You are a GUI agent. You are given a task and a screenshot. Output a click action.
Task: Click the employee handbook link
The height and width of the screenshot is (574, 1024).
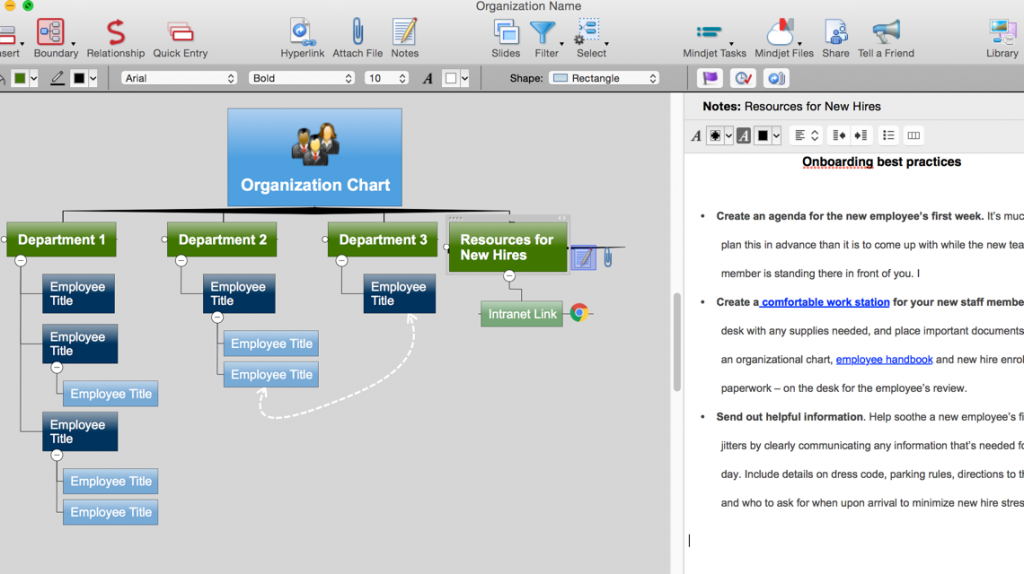coord(884,359)
